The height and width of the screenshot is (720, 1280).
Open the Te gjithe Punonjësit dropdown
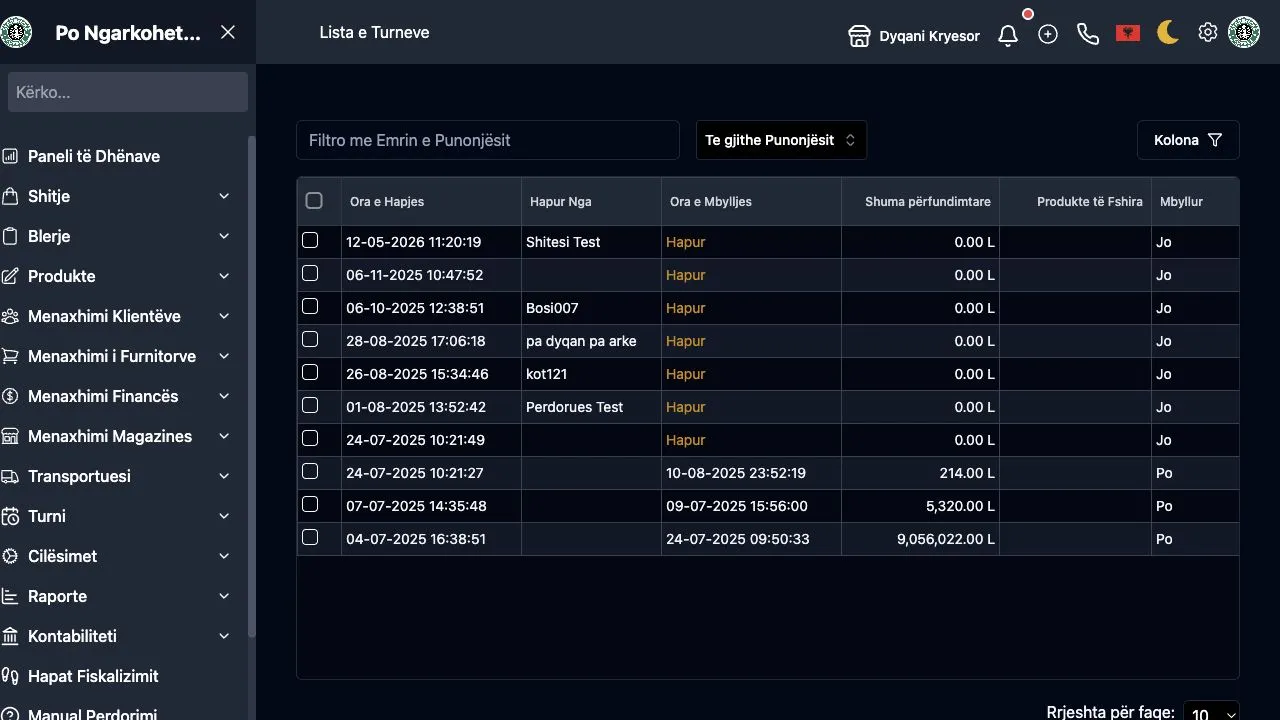pyautogui.click(x=781, y=140)
